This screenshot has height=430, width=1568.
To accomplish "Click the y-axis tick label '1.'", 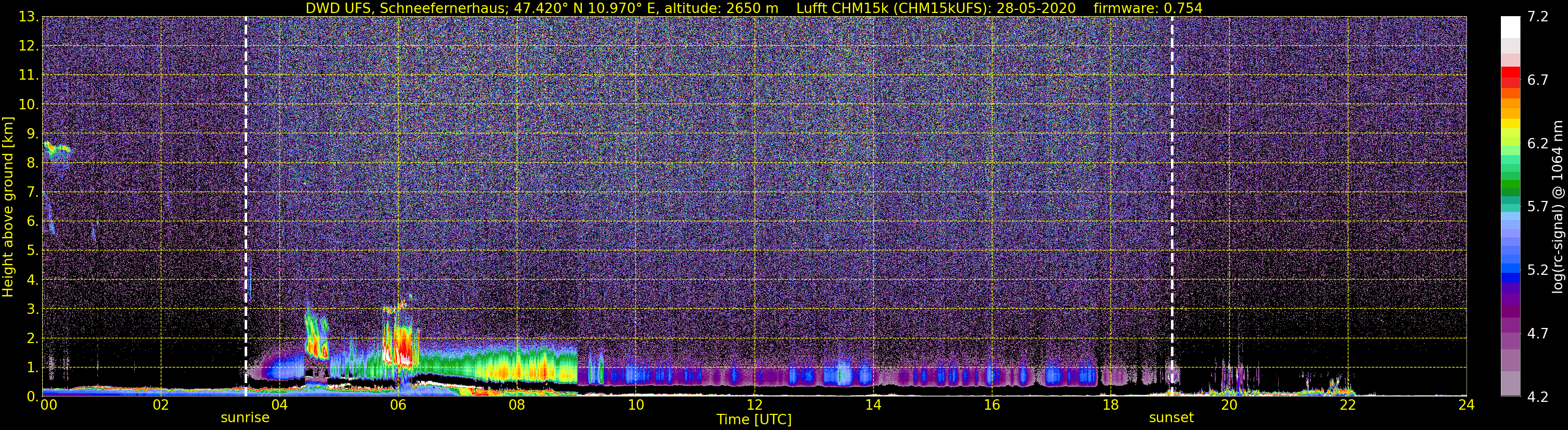I will tap(33, 367).
